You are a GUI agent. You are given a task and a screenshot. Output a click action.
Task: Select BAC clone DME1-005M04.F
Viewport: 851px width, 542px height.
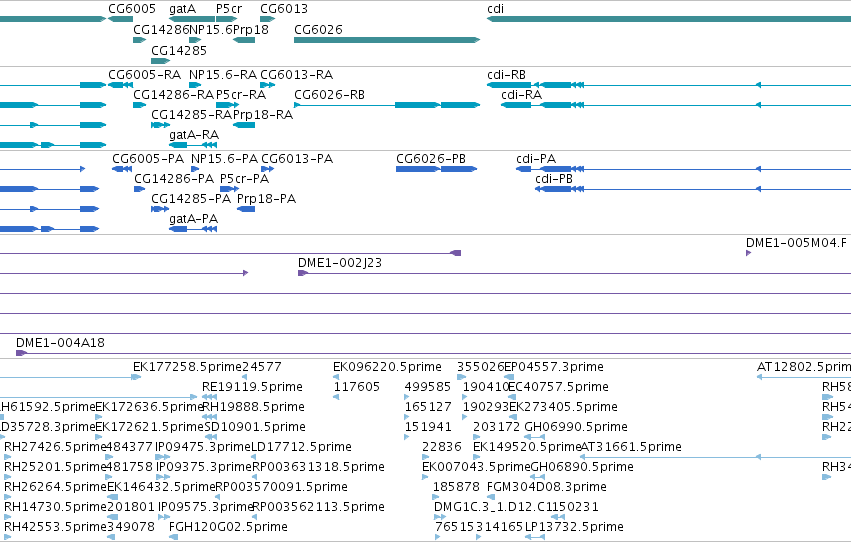coord(796,243)
